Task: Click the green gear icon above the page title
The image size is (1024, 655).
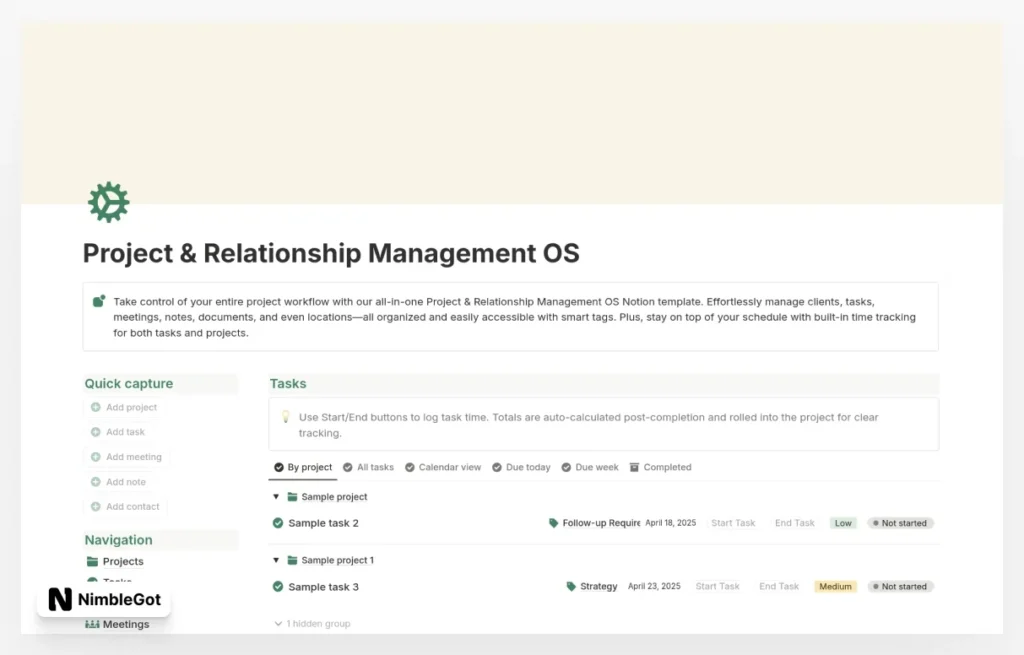Action: coord(107,200)
